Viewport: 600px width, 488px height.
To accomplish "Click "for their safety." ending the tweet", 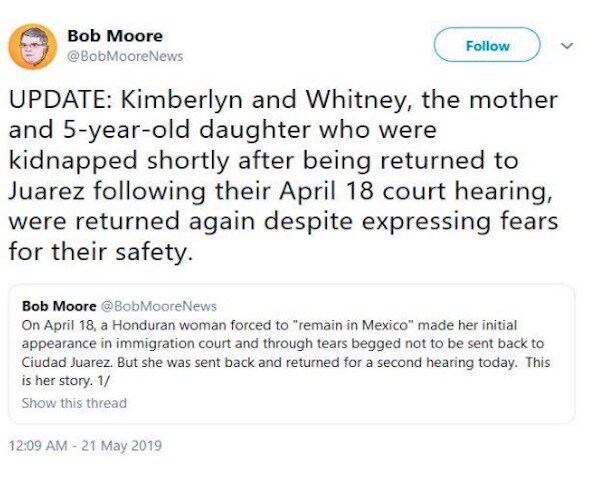I will [x=99, y=251].
